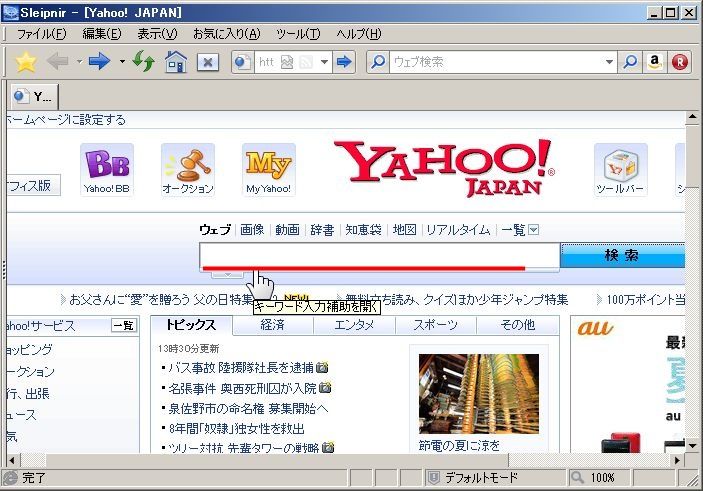This screenshot has width=703, height=491.
Task: Click camera icon next to 名張事件 headline
Action: coord(325,387)
